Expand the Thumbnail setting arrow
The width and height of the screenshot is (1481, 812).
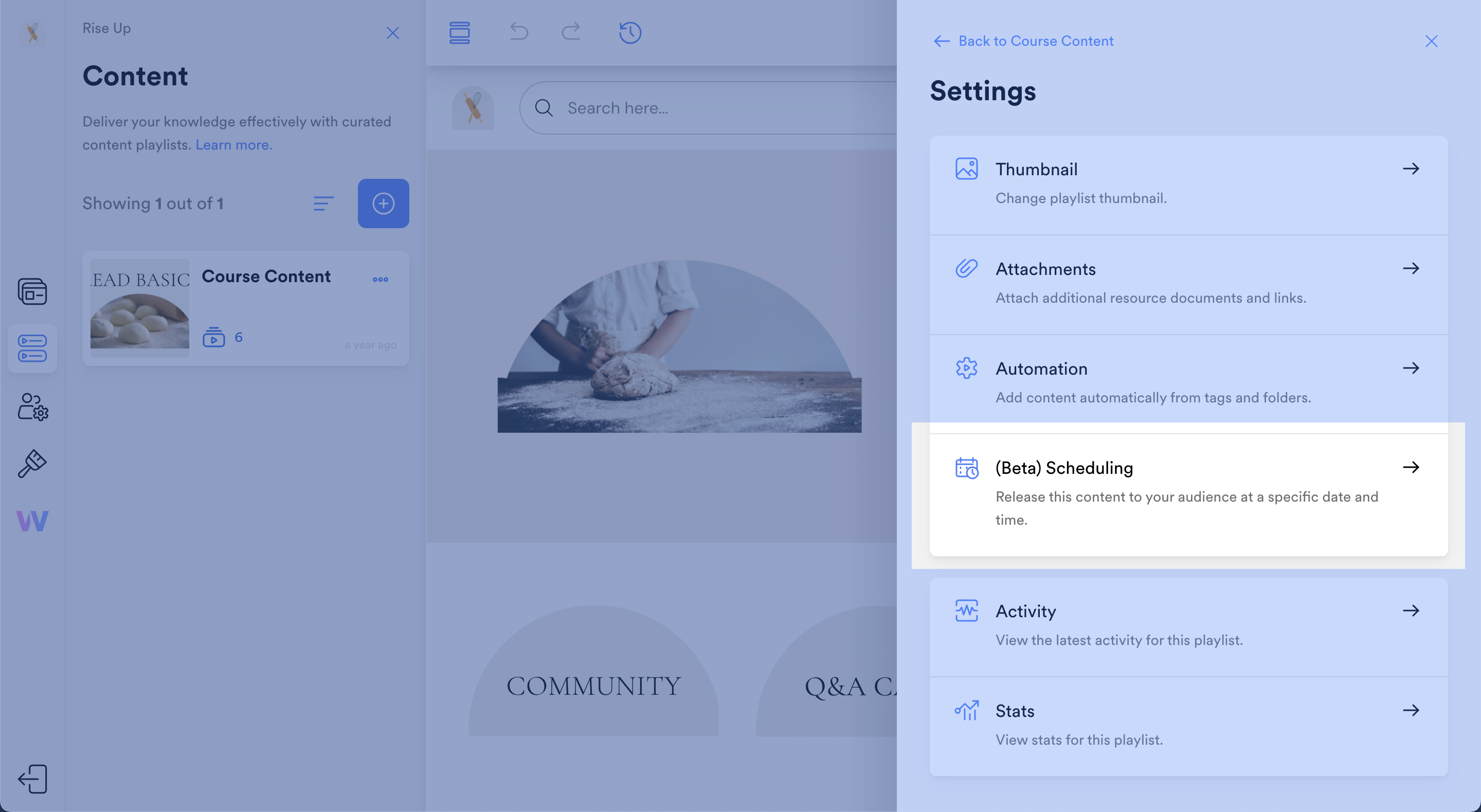click(1410, 169)
